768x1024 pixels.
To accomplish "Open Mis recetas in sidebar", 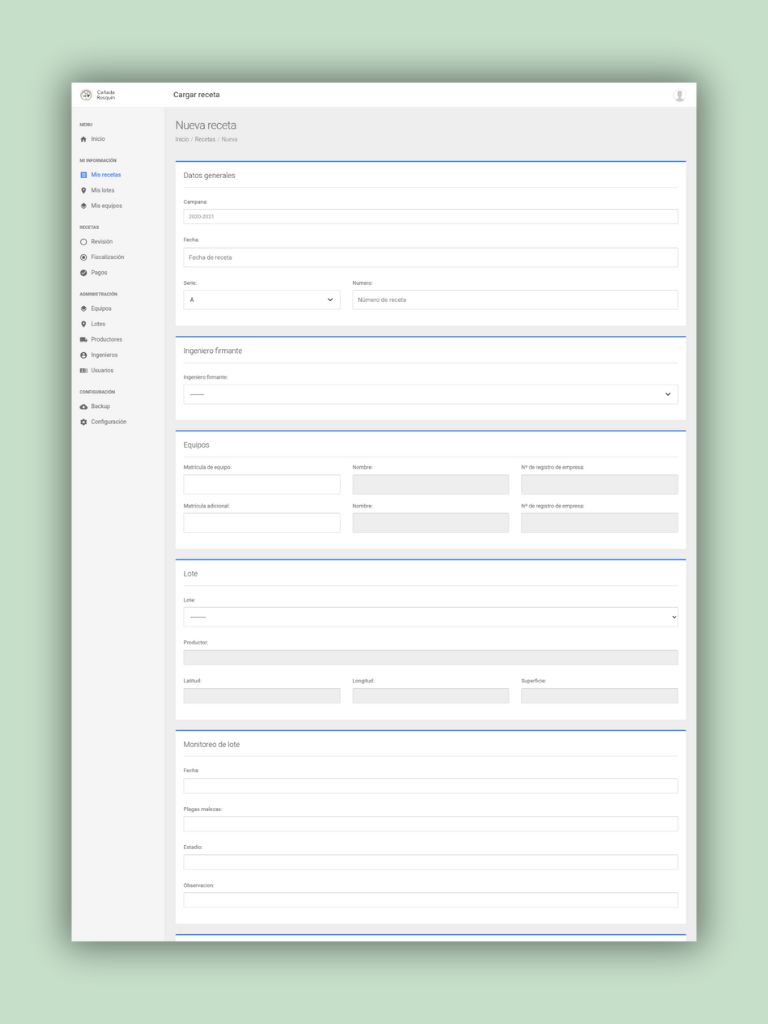I will click(105, 175).
